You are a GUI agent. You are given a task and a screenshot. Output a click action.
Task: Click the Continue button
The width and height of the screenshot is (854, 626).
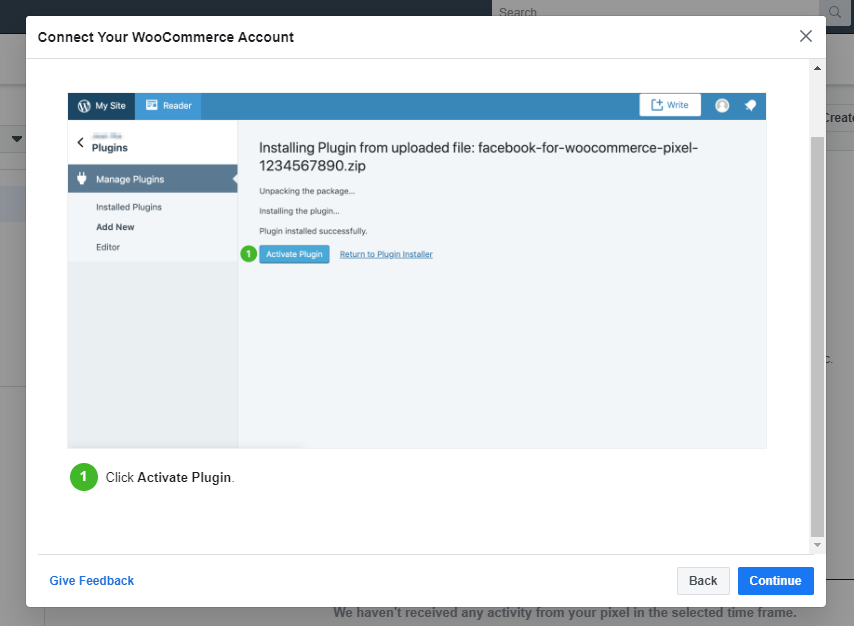pyautogui.click(x=776, y=581)
